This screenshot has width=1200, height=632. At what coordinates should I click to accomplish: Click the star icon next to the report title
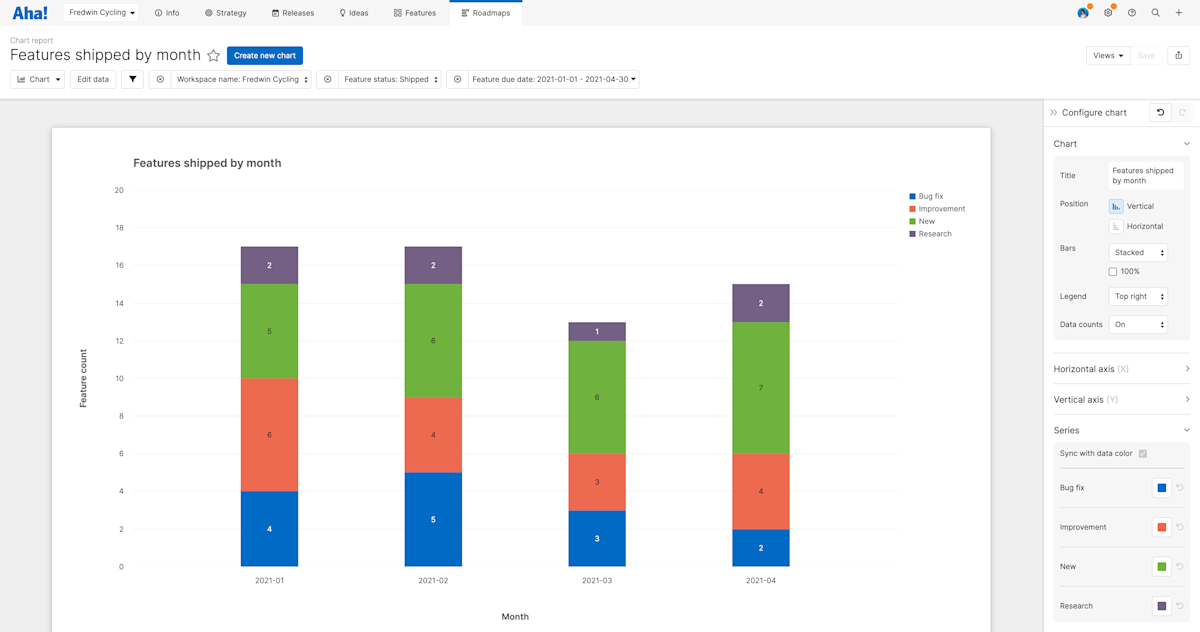[213, 56]
